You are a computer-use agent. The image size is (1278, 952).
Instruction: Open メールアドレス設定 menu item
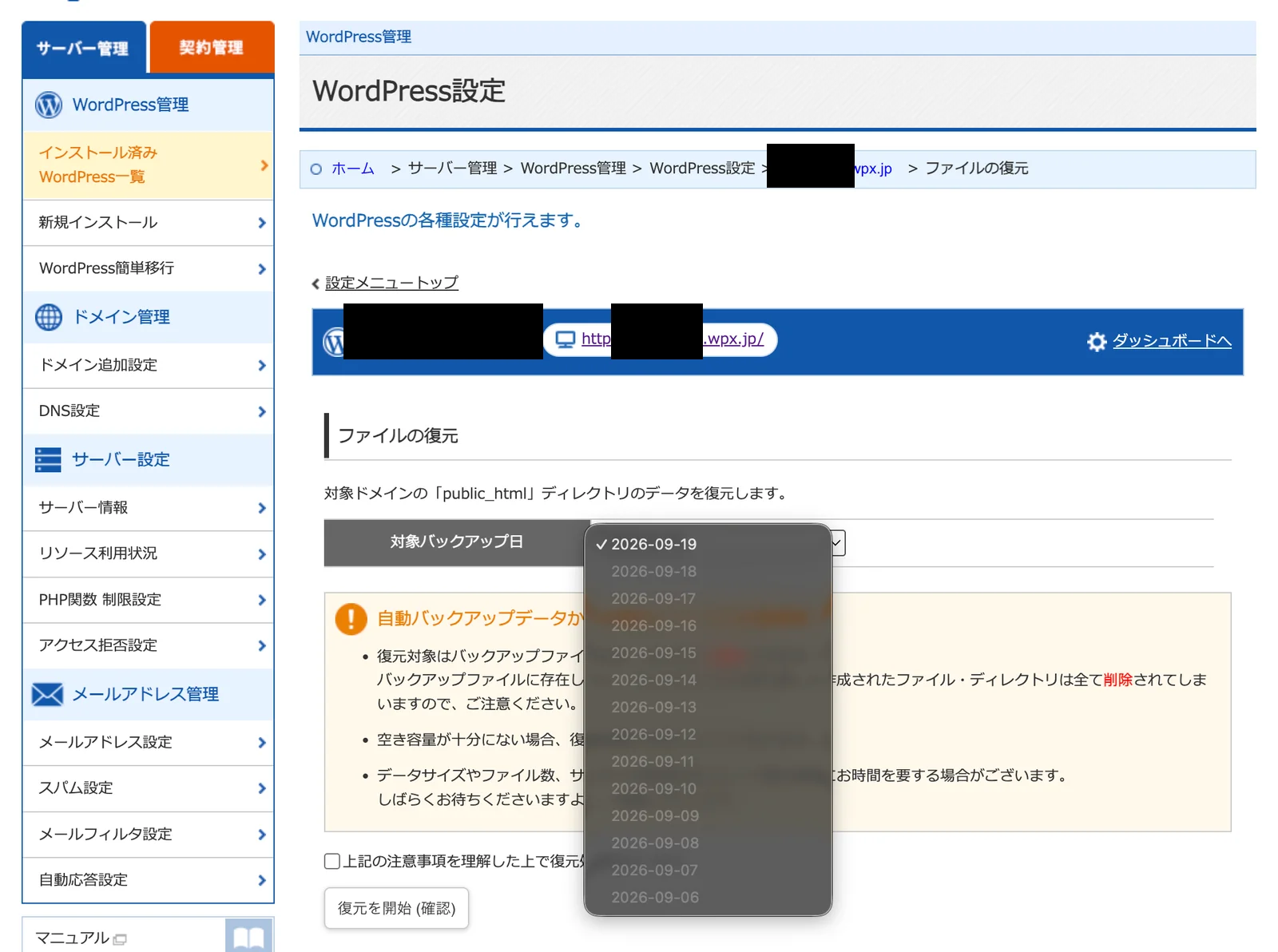tap(149, 743)
